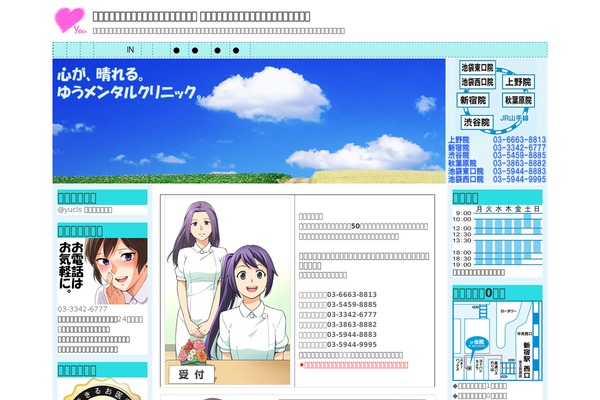Screen dimensions: 600x400
Task: Click the pink heart You logo
Action: coord(70,20)
